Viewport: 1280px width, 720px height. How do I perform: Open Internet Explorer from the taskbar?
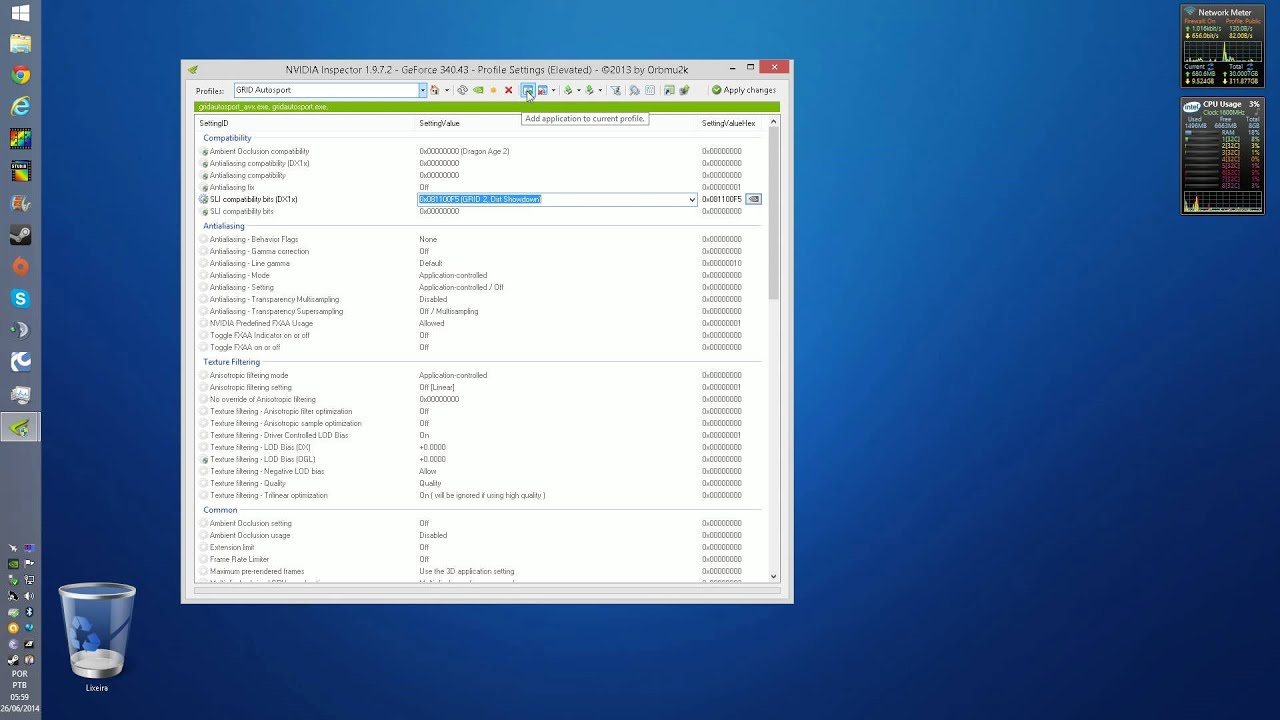click(20, 106)
